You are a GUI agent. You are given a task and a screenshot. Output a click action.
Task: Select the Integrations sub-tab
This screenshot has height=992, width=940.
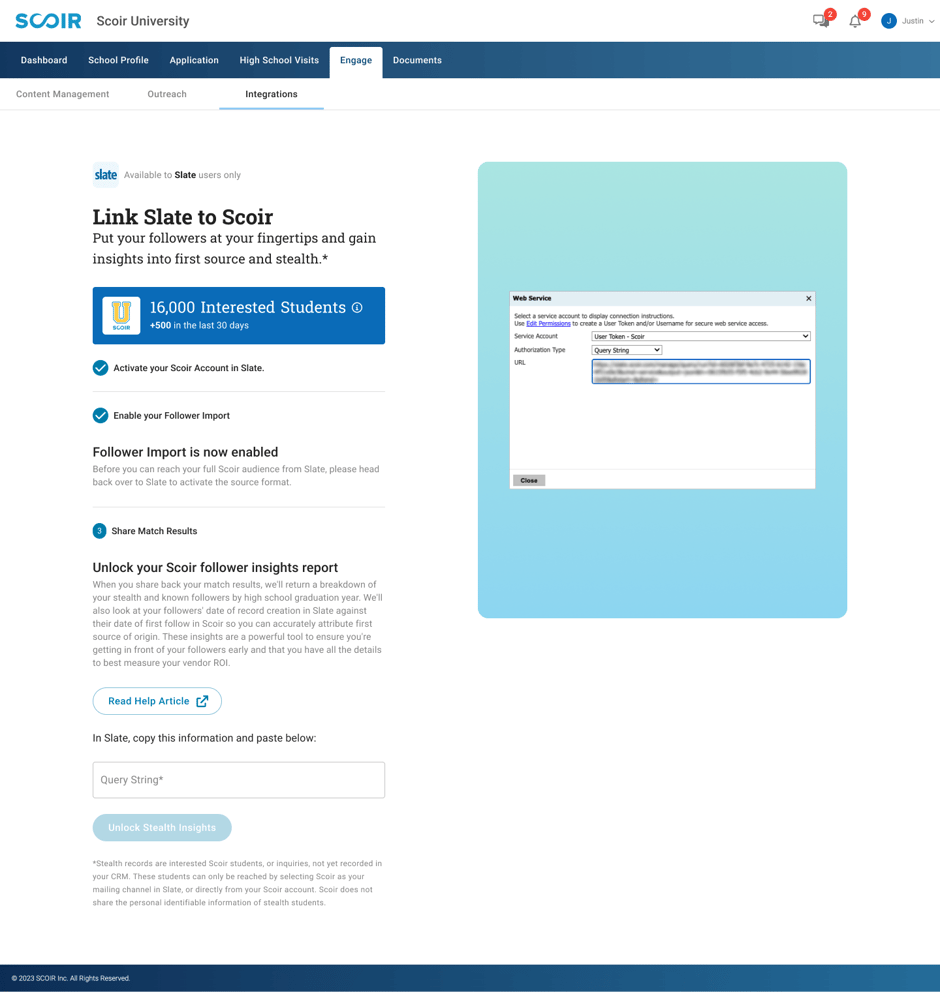click(x=271, y=94)
